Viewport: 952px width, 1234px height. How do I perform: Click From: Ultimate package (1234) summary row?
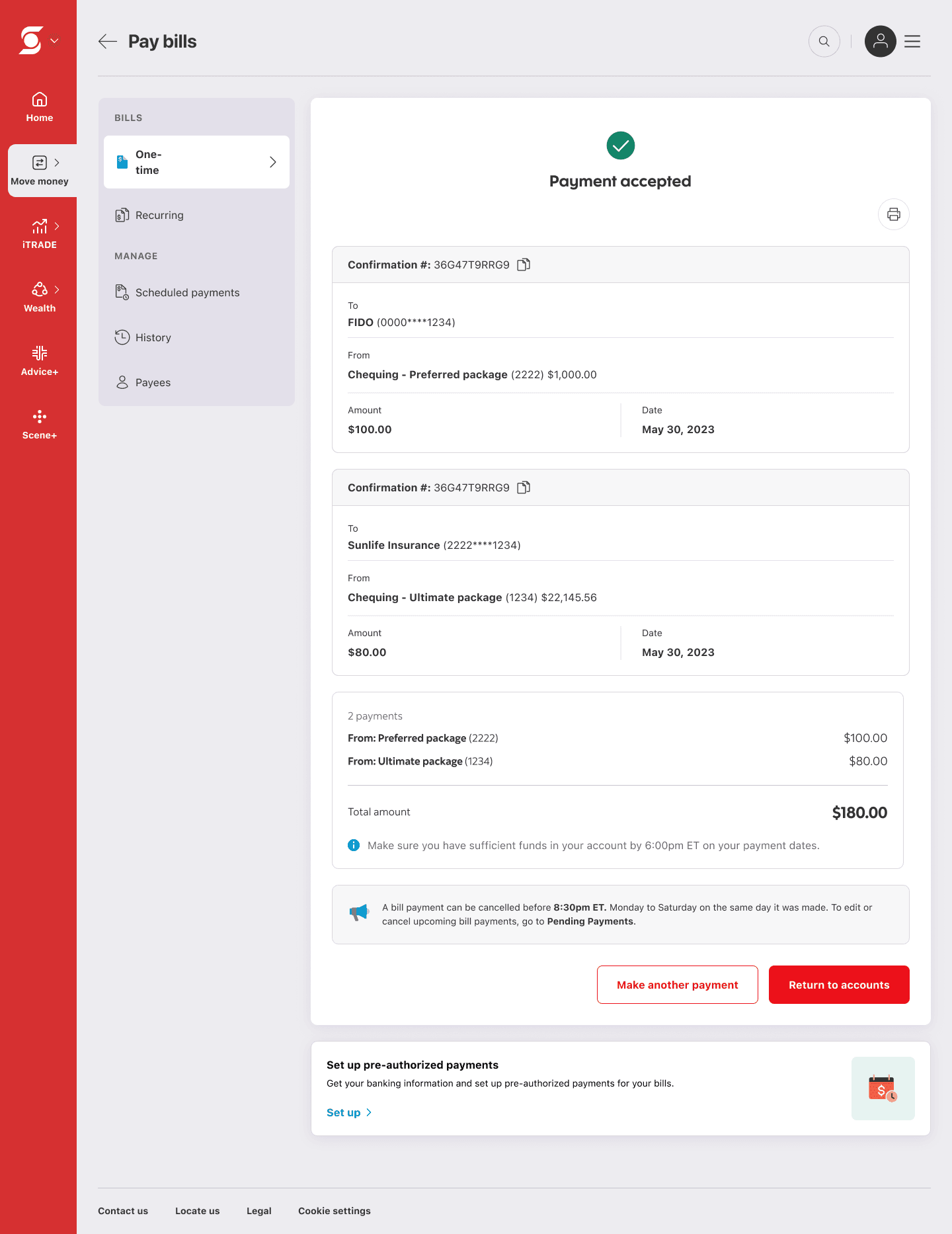(x=617, y=761)
